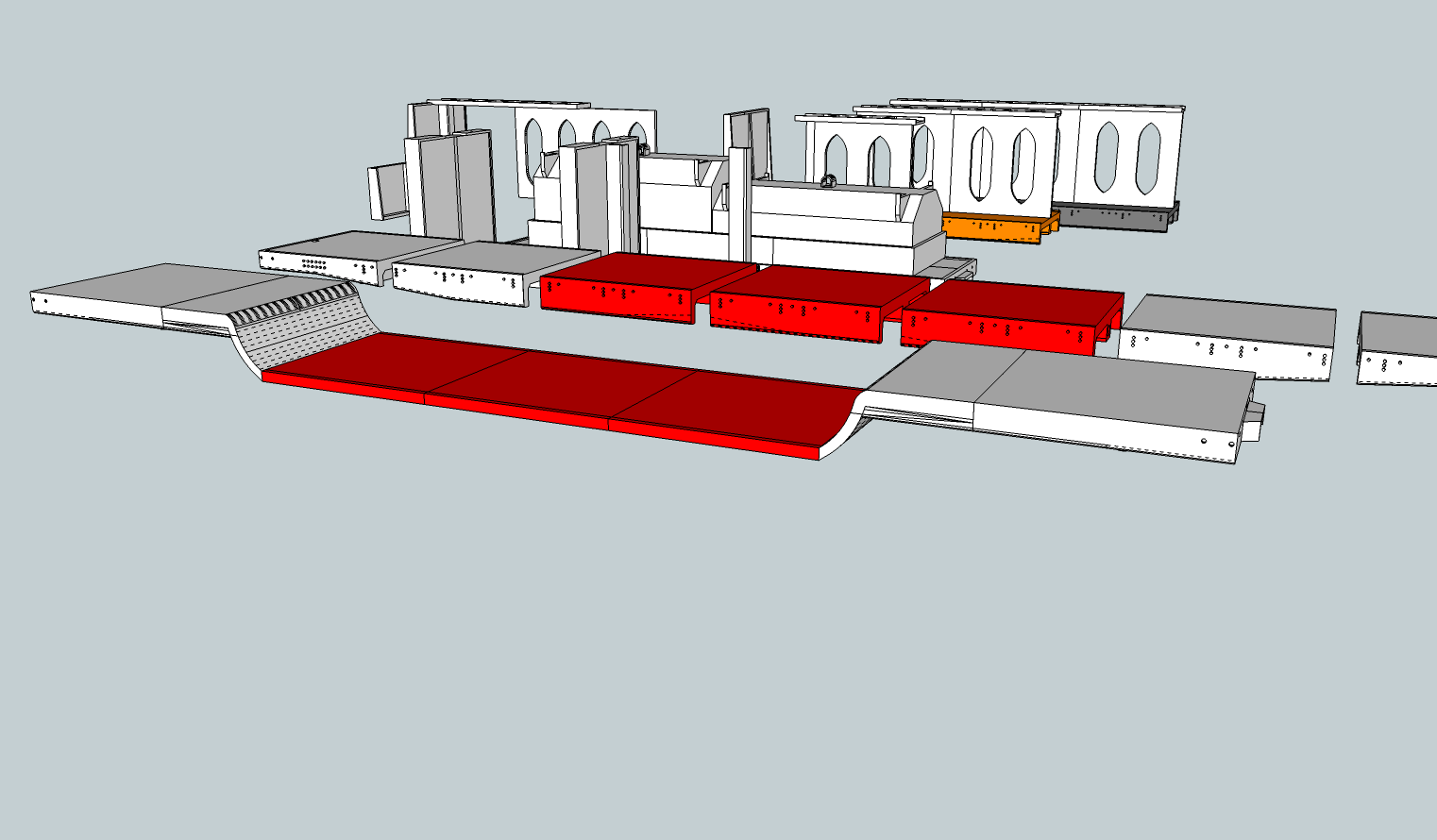
Task: Select the gray-topped box directly left of the red boxes
Action: [x=497, y=273]
